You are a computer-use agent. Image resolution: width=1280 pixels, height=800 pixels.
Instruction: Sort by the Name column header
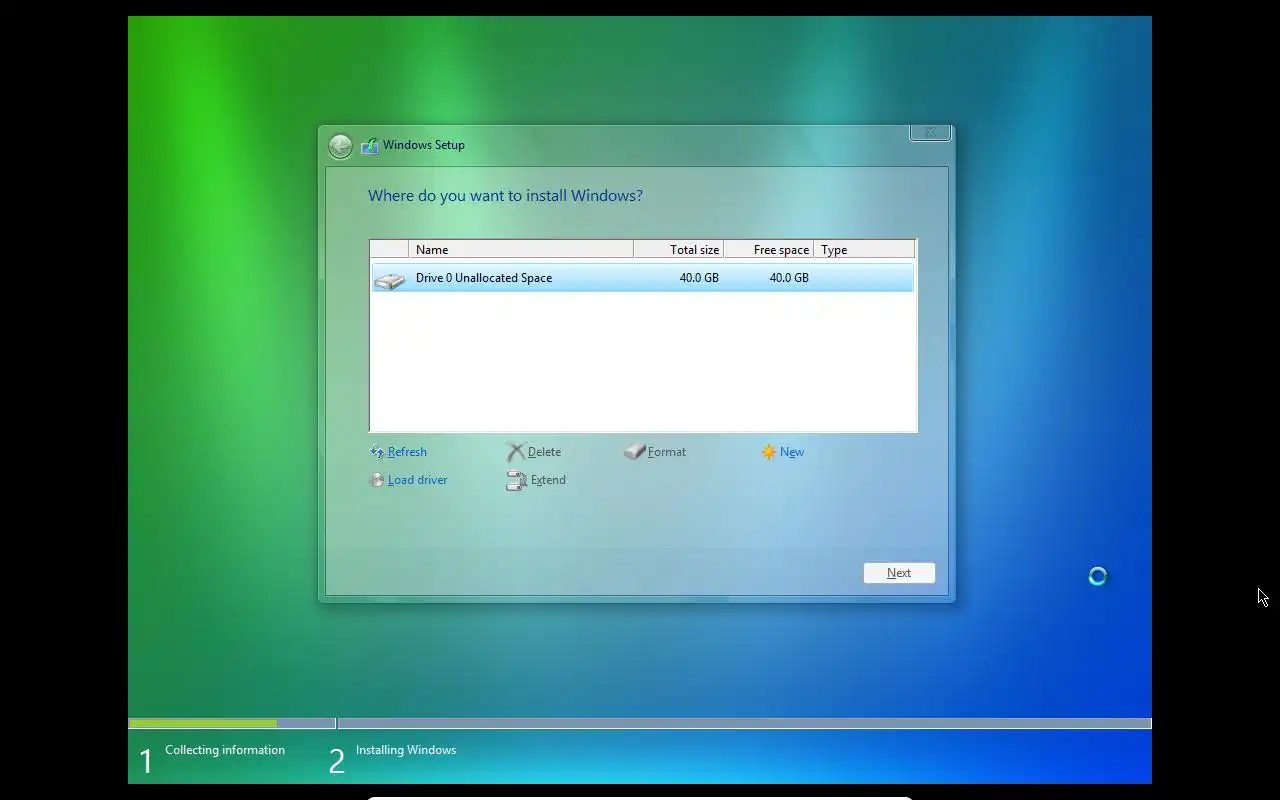[521, 250]
